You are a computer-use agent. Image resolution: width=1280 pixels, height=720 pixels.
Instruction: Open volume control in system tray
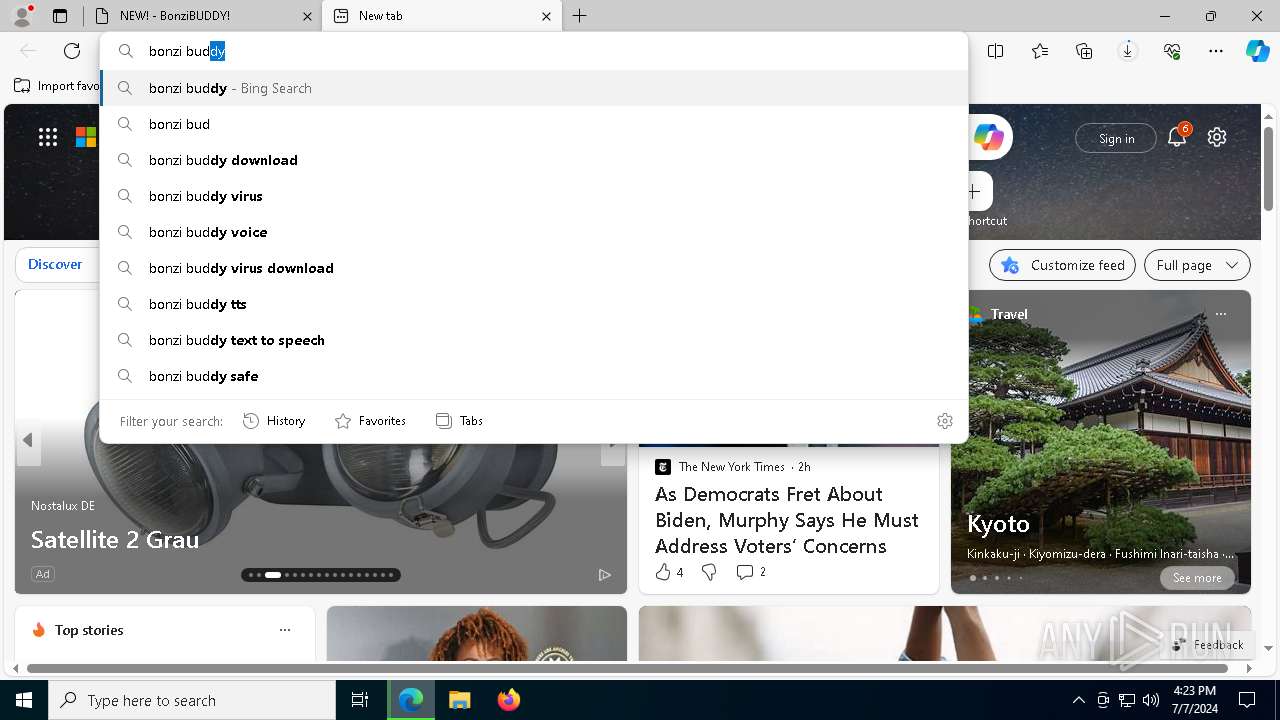click(1151, 700)
